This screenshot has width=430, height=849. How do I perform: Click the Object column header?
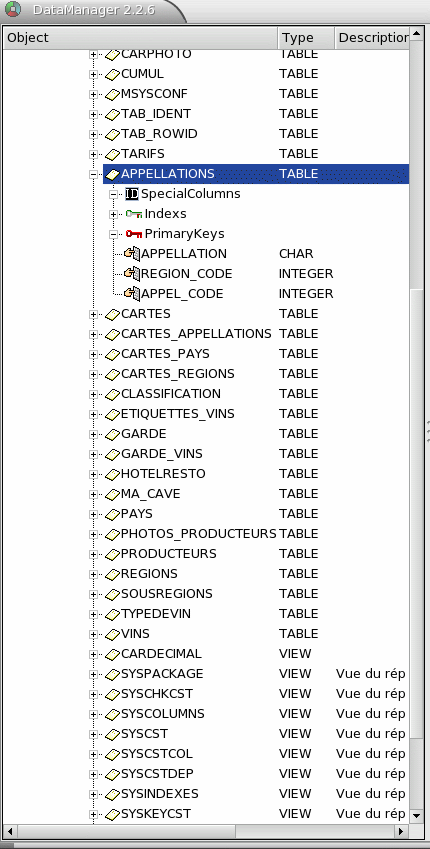point(141,38)
